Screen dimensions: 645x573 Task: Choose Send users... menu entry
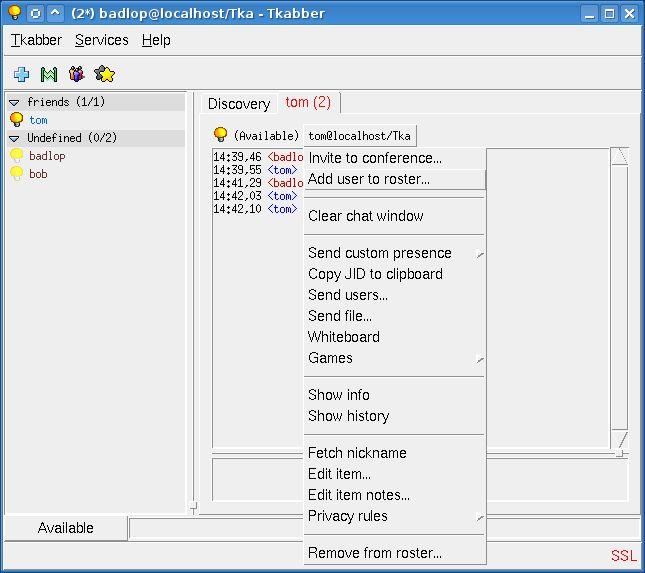click(394, 295)
